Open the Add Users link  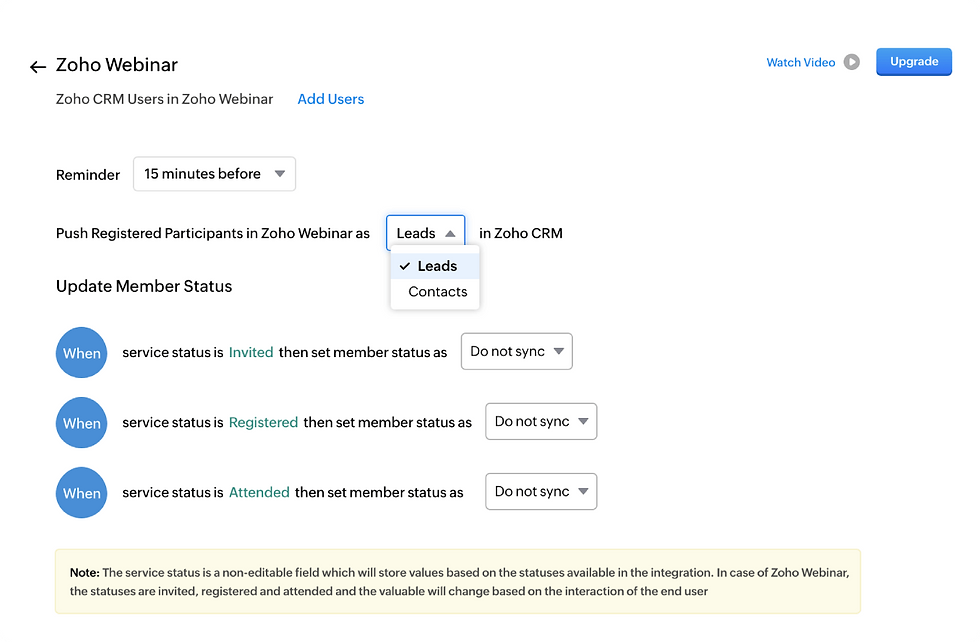coord(331,99)
